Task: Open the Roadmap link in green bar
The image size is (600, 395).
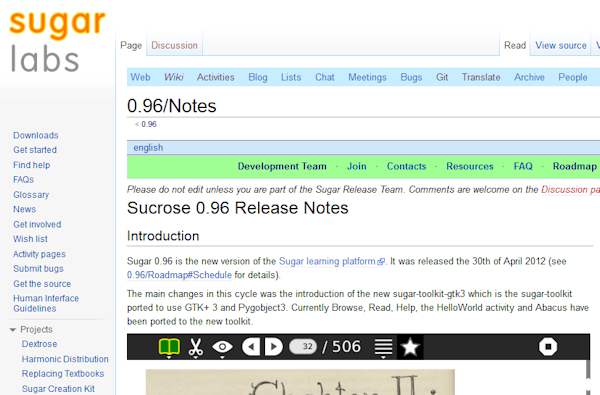Action: point(574,166)
